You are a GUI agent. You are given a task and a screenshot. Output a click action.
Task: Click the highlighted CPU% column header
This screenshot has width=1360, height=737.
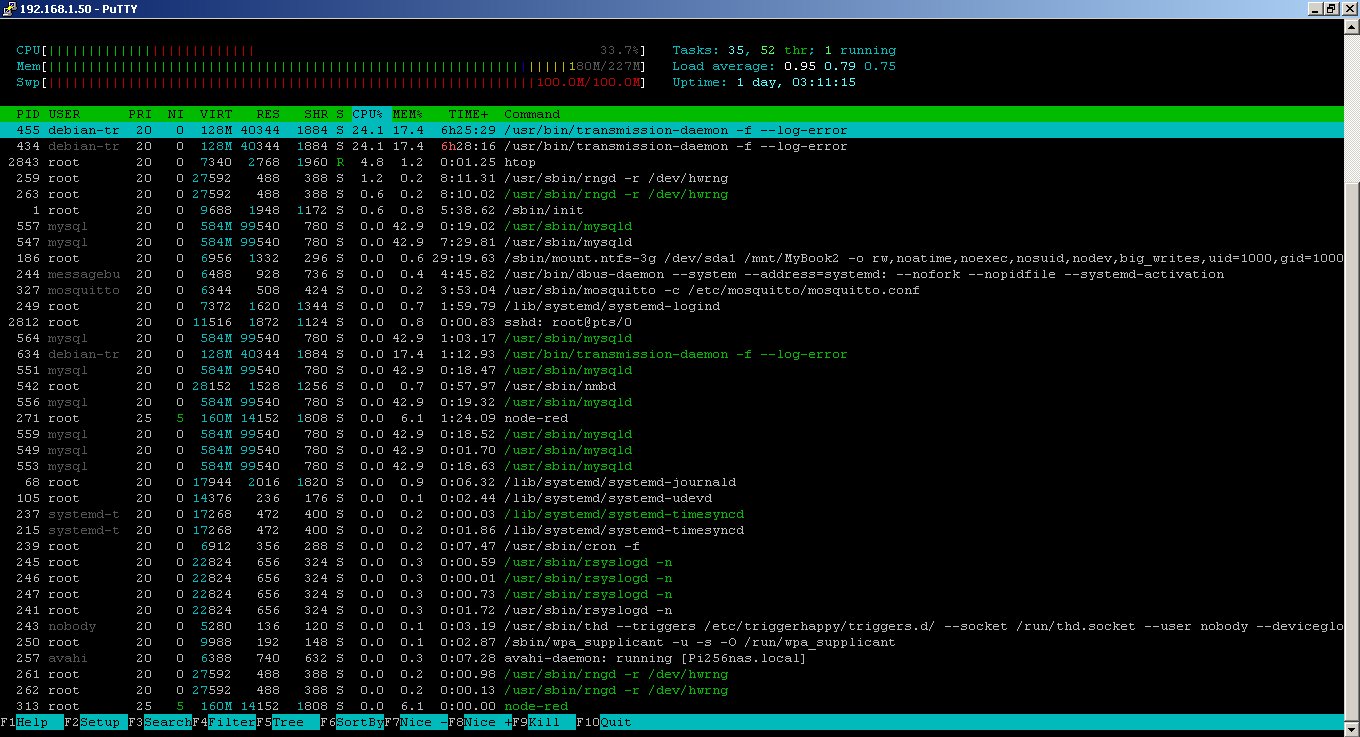coord(368,114)
